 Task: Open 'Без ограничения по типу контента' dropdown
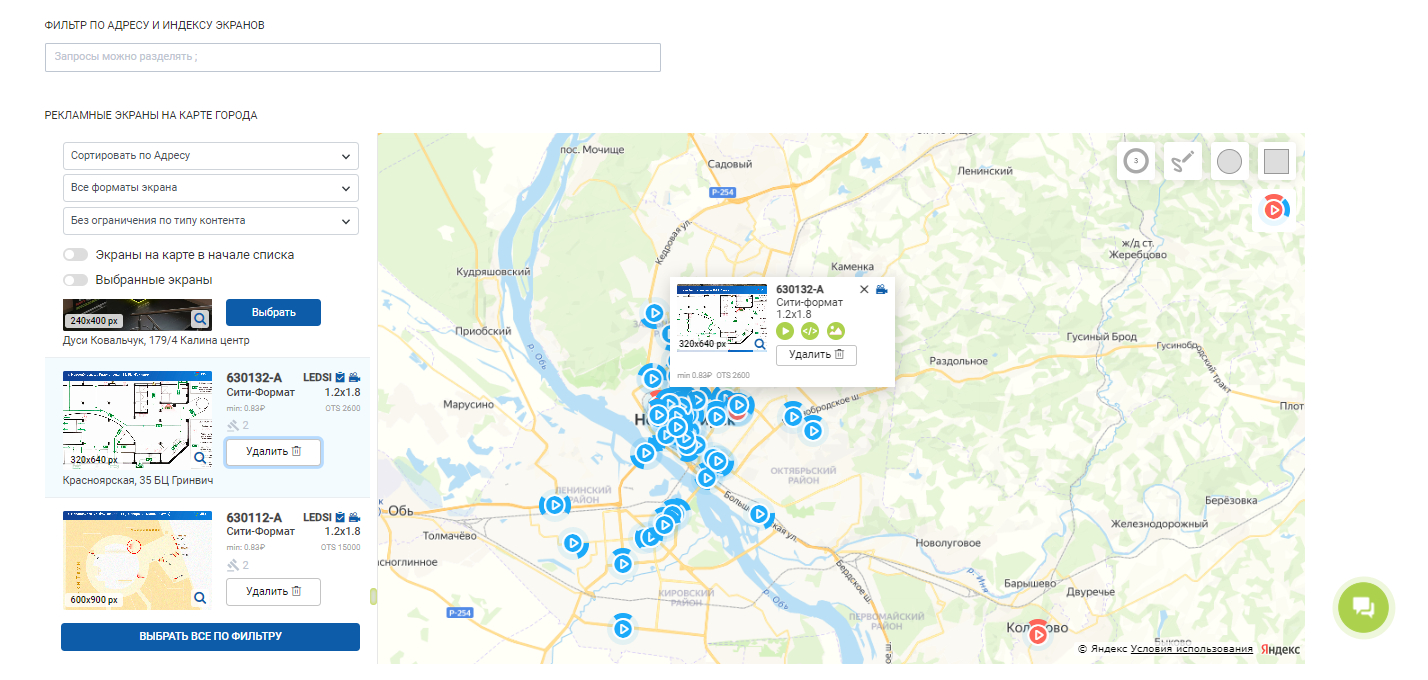coord(211,220)
